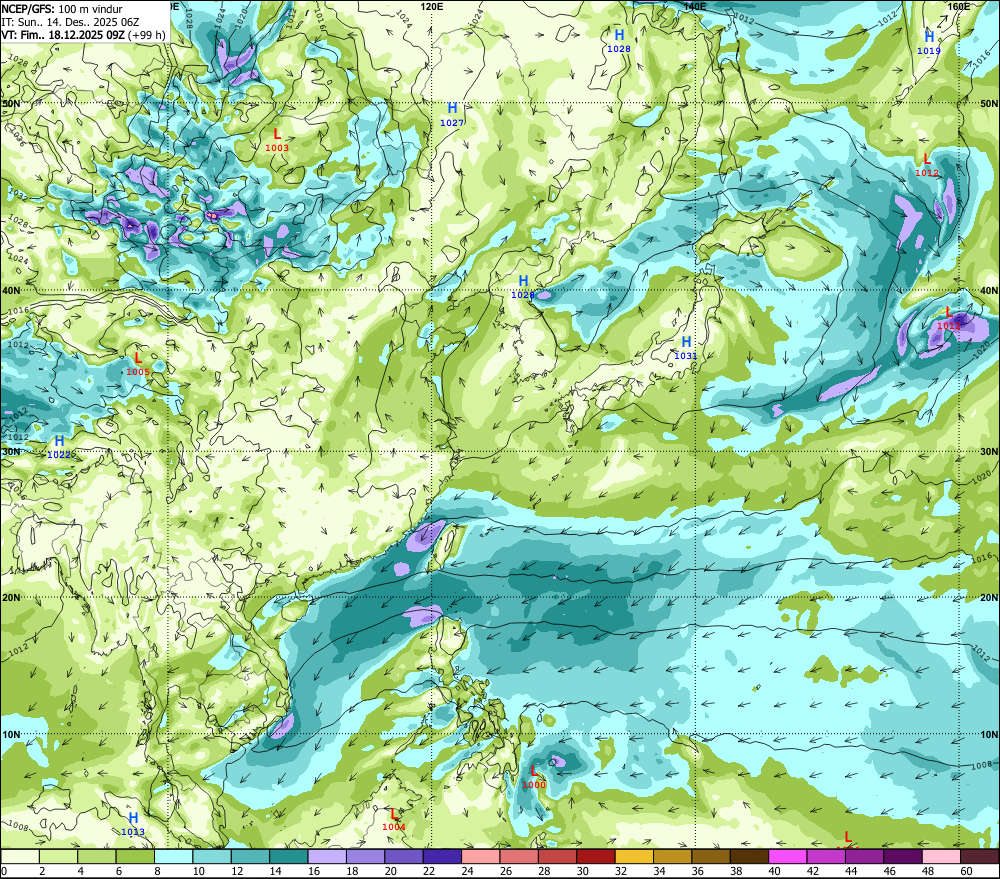Click the legend value '36'
Image resolution: width=1000 pixels, height=879 pixels.
(698, 871)
